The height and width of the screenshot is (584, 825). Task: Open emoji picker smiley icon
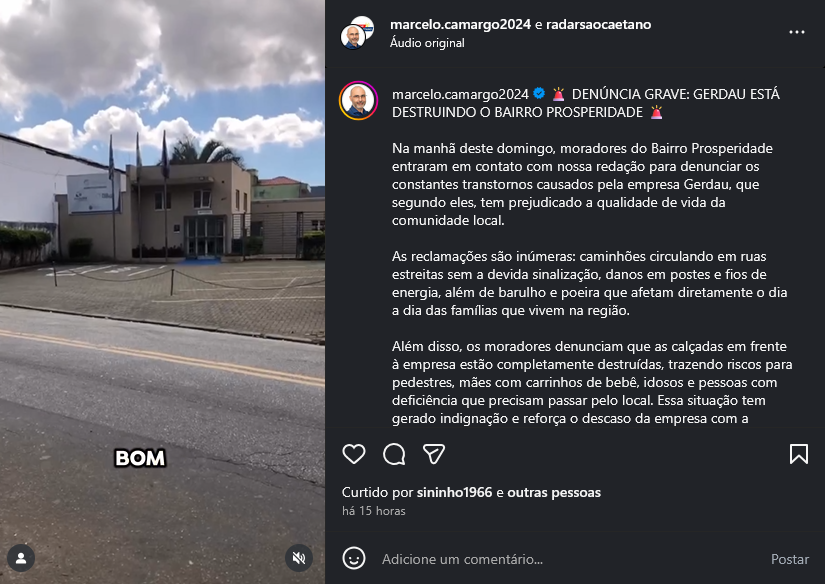point(354,558)
